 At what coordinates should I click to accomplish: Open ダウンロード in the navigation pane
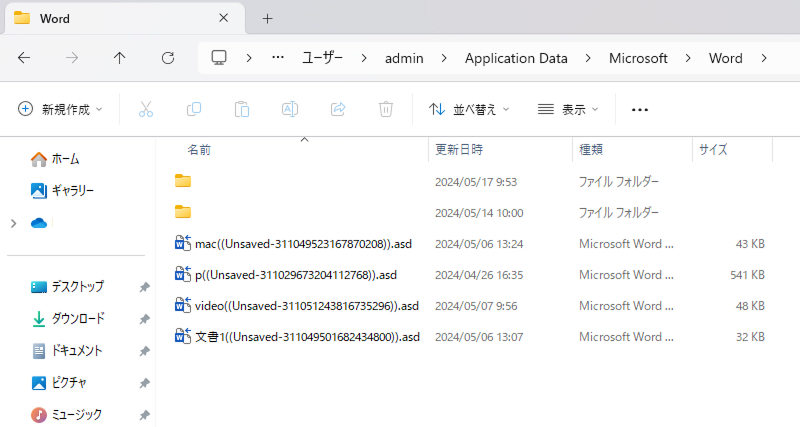(67, 319)
